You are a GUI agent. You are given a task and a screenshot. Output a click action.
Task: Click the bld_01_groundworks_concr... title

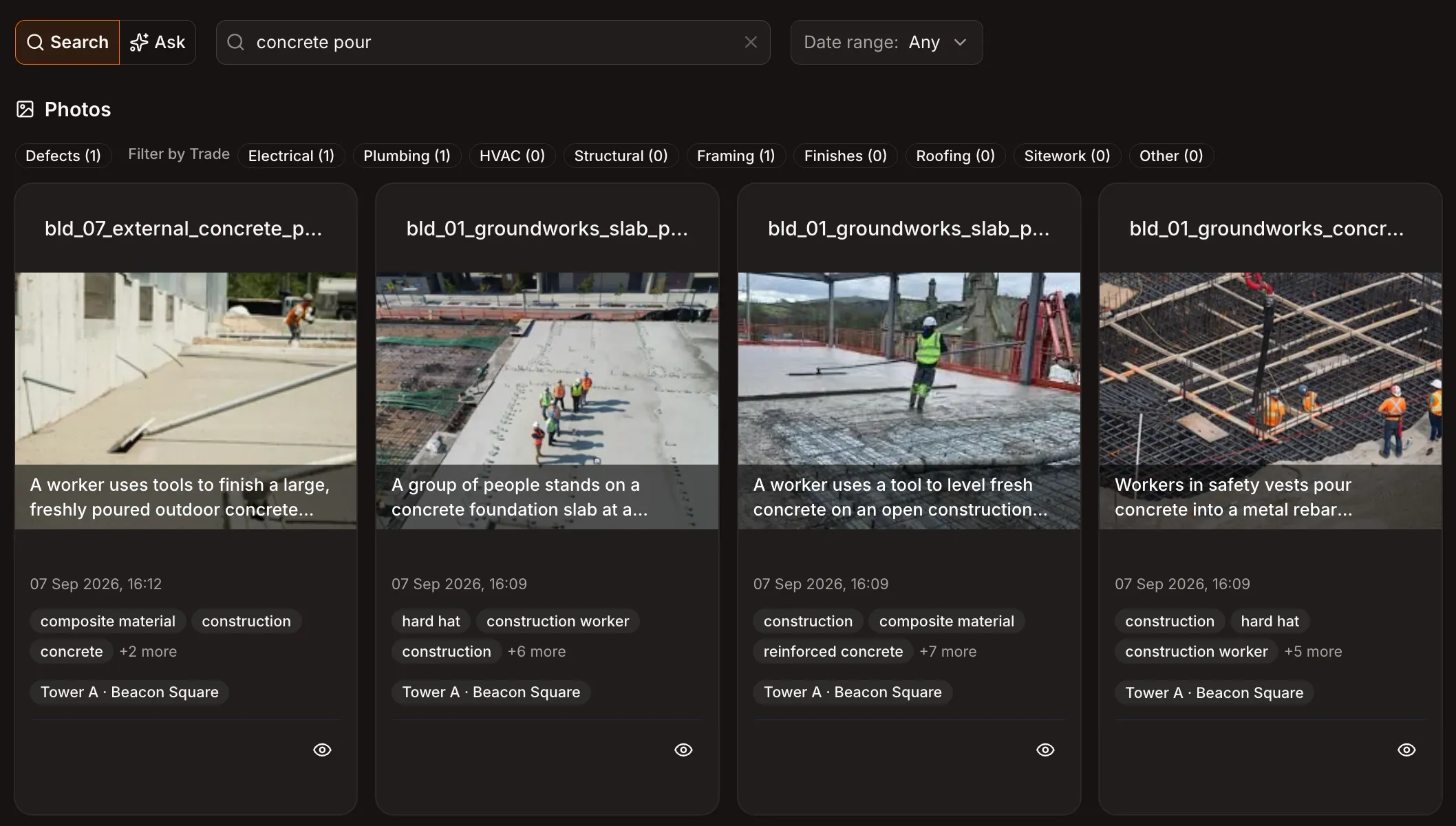[x=1266, y=229]
